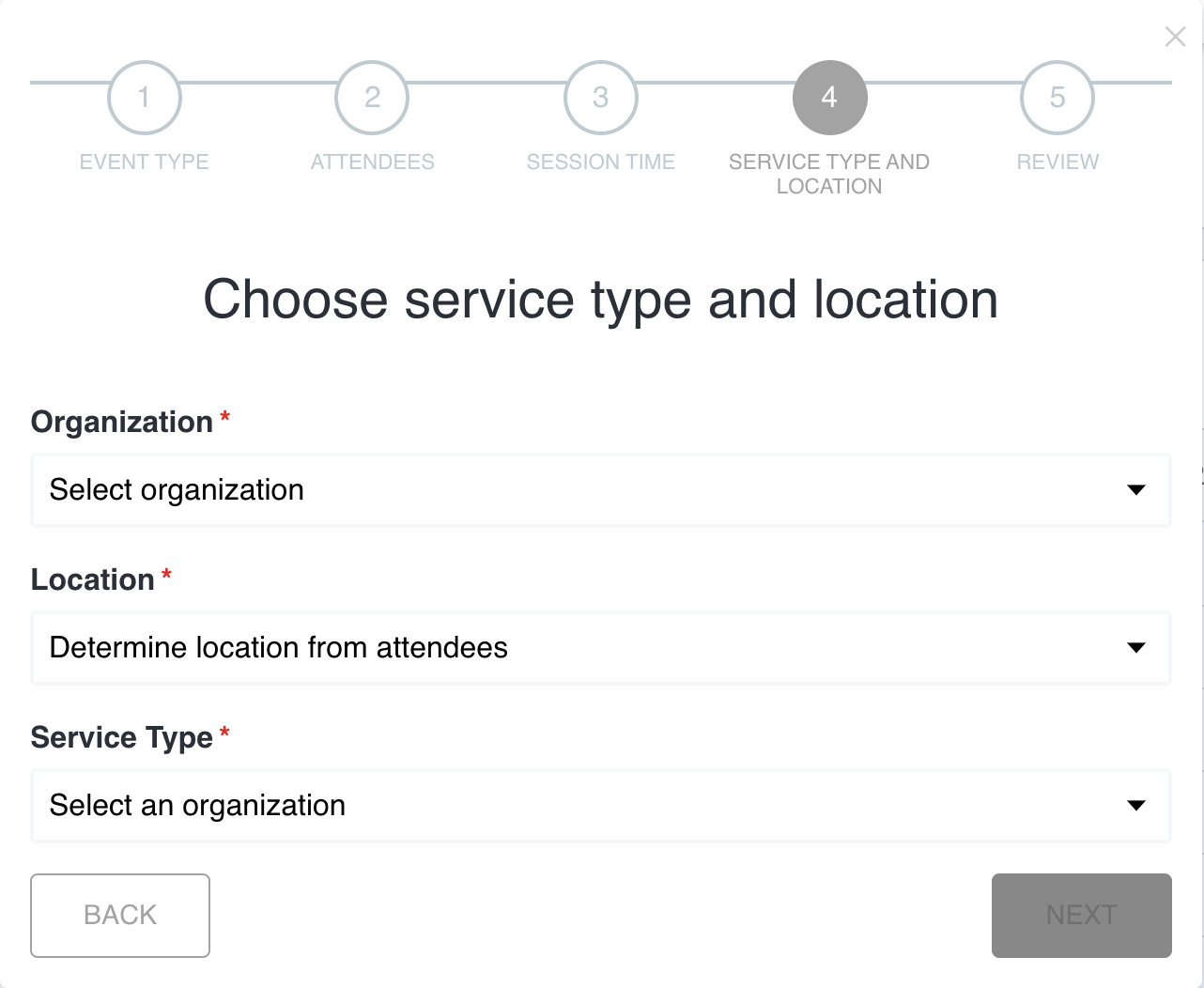Click the SERVICE TYPE AND LOCATION step label
Viewport: 1204px width, 988px height.
click(829, 174)
